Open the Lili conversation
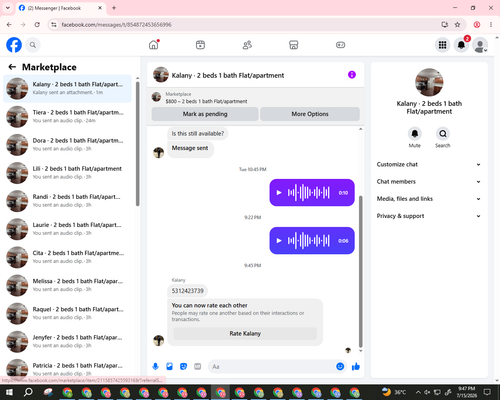 point(67,173)
